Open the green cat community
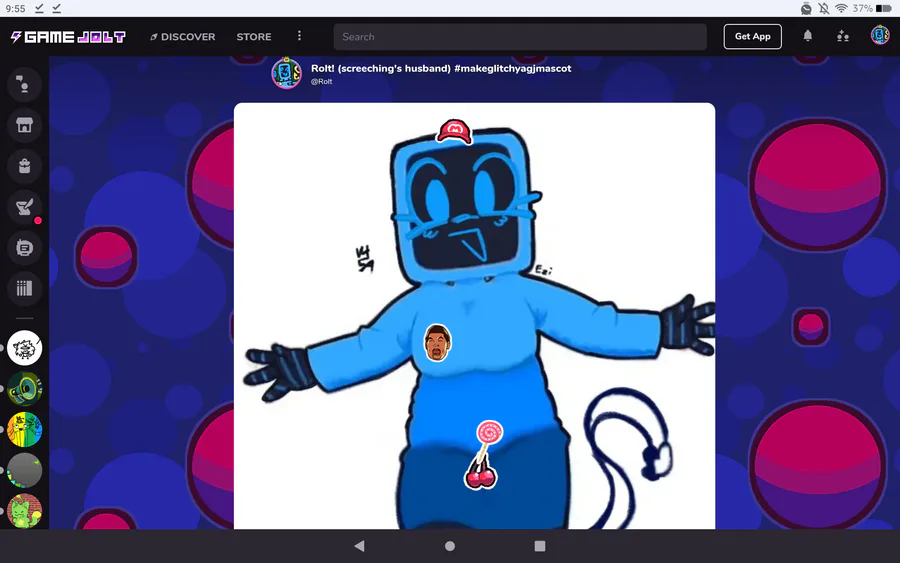This screenshot has width=900, height=563. (25, 511)
